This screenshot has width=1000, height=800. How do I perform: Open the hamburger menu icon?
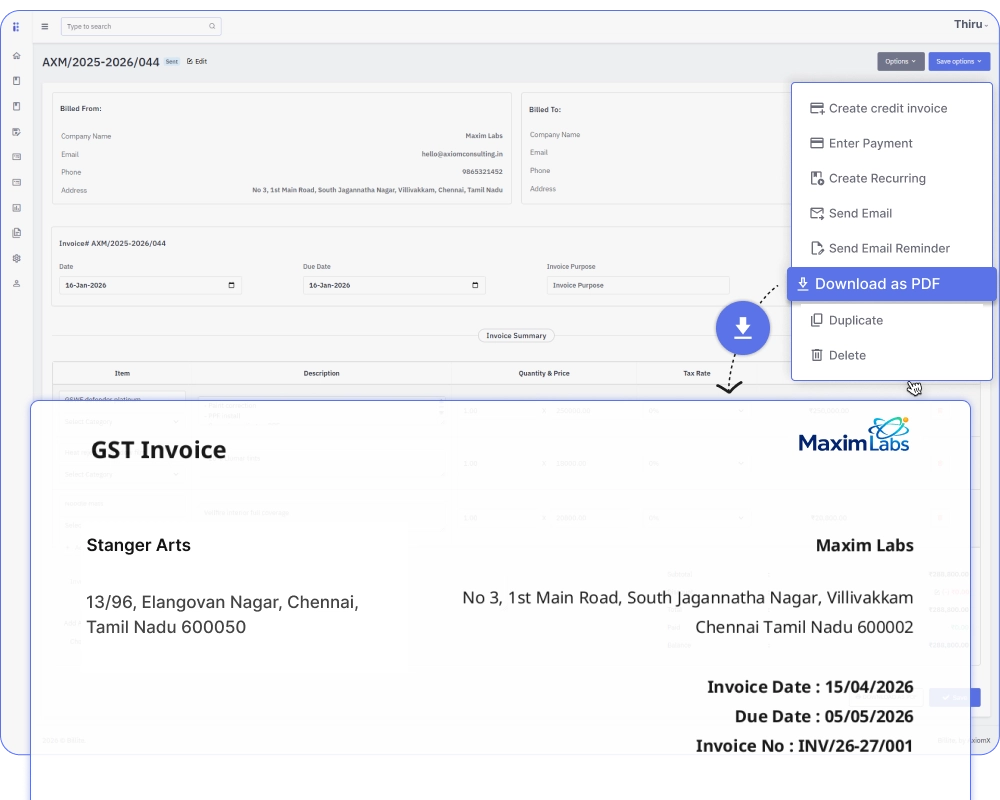coord(45,27)
